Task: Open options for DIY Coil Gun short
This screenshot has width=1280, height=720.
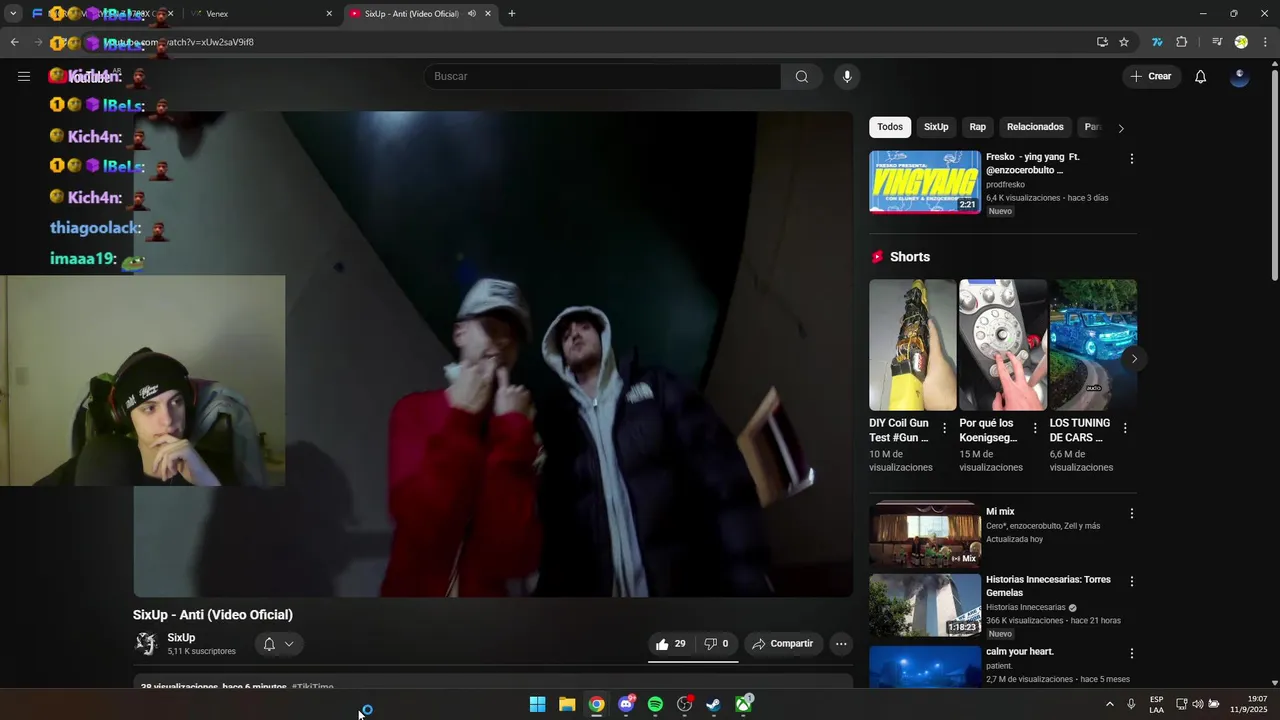Action: 943,428
